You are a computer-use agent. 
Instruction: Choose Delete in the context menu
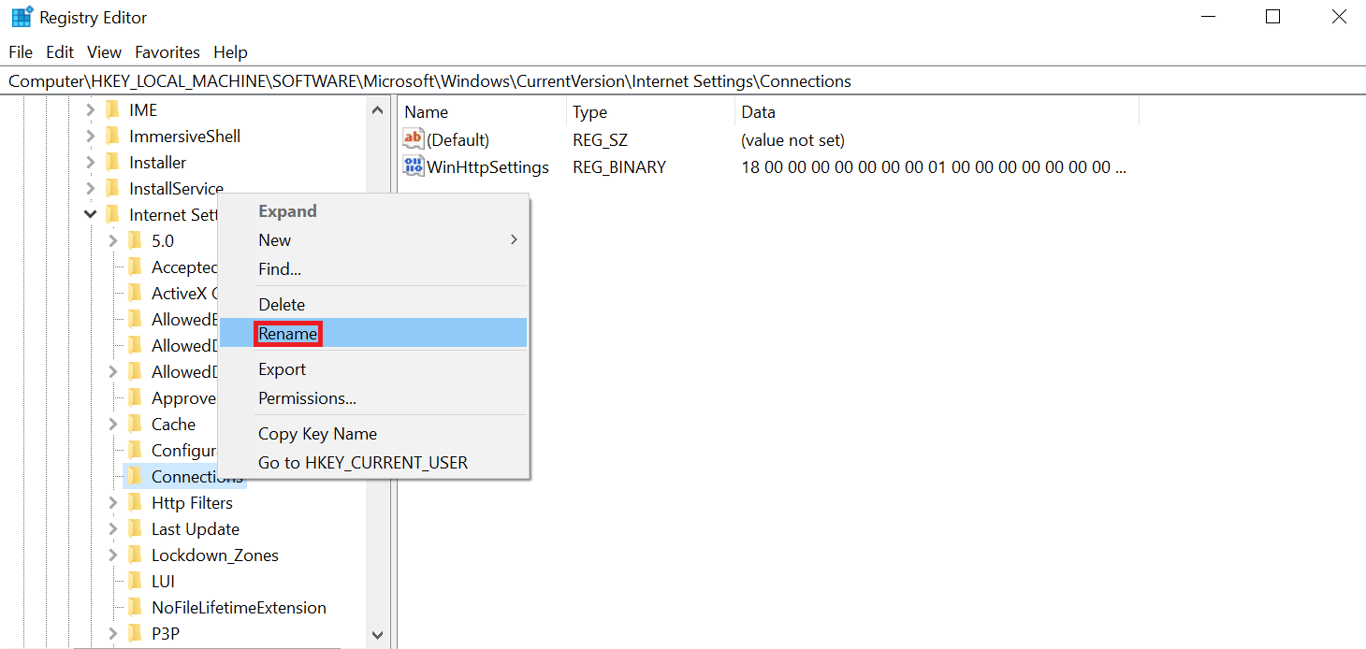[x=281, y=304]
